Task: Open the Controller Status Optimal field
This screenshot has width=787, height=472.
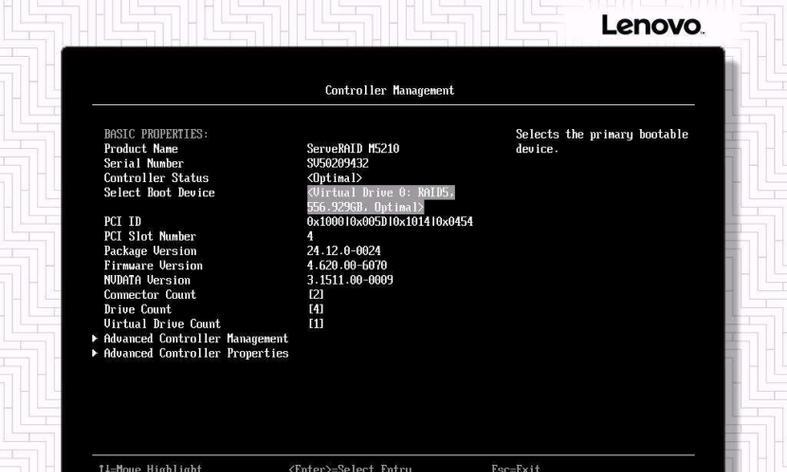Action: click(334, 178)
